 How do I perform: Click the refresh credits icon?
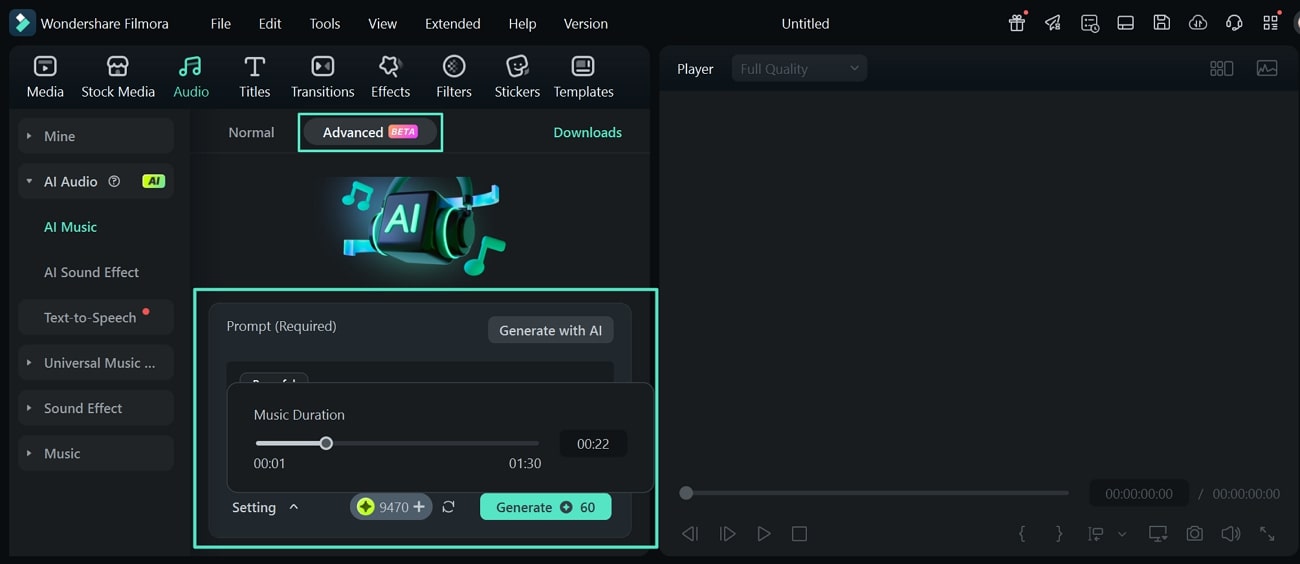coord(448,507)
